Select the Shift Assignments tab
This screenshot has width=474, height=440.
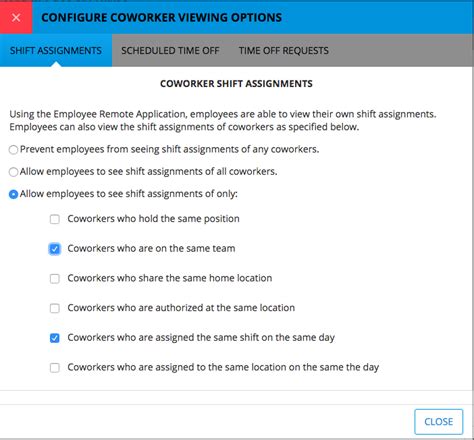click(x=56, y=51)
